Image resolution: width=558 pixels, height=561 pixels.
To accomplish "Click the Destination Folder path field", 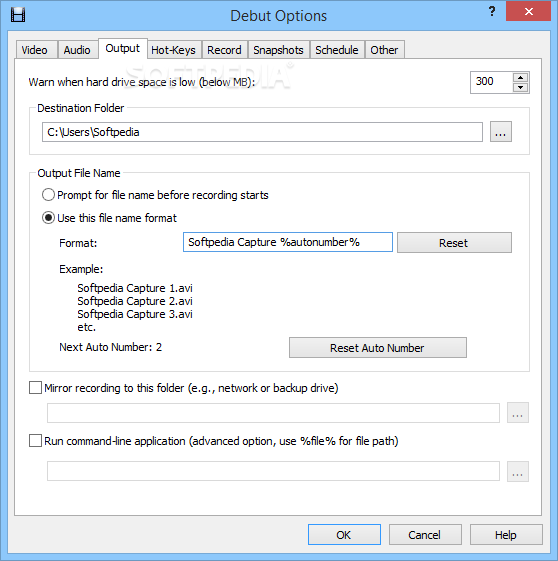I will pos(262,132).
